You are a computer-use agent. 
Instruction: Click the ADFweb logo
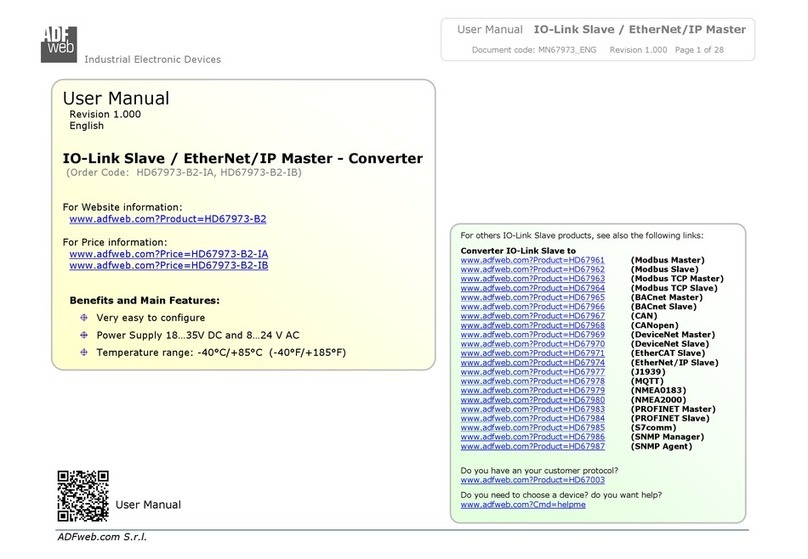pos(59,44)
